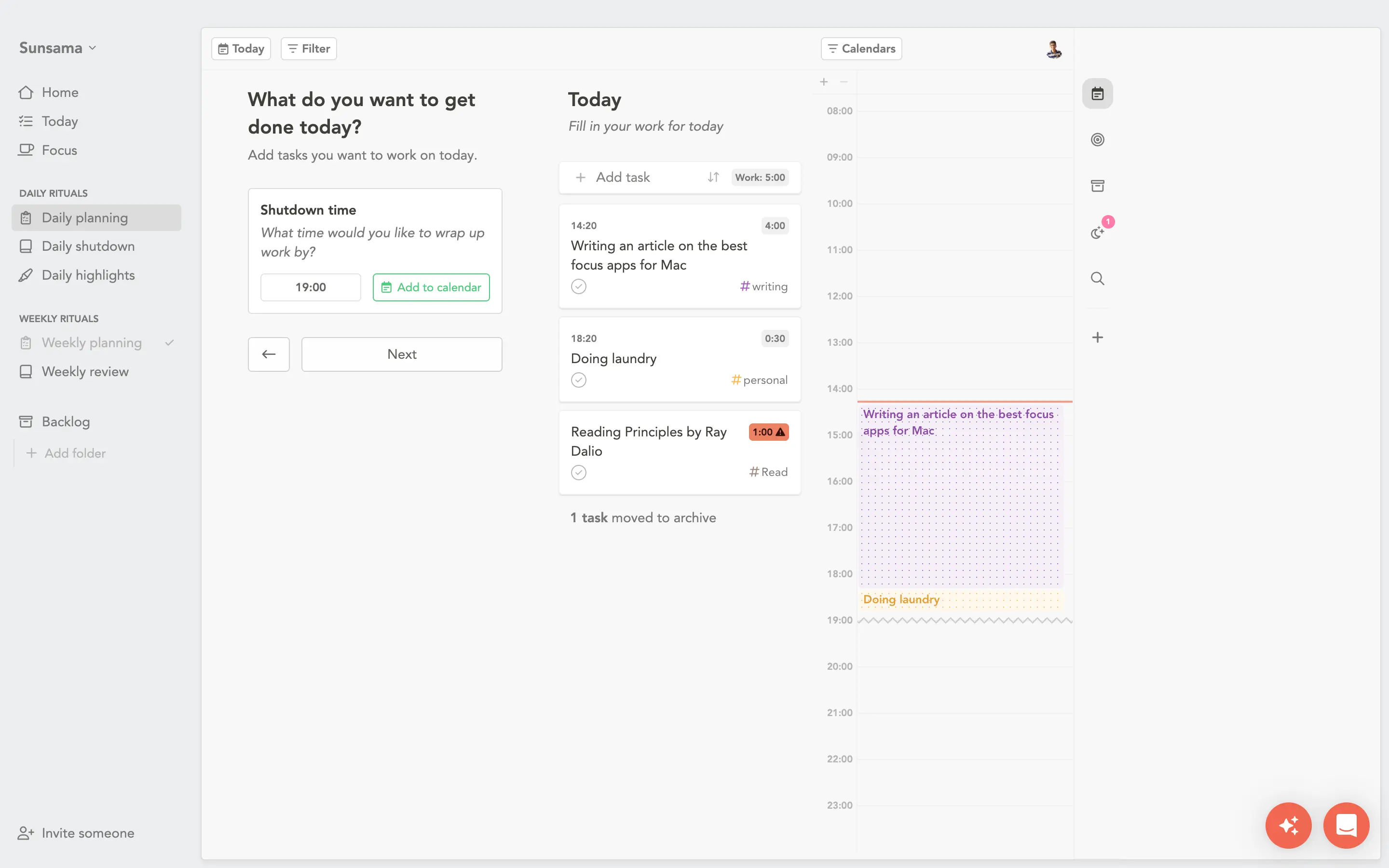
Task: Click the Today date button in toolbar
Action: tap(241, 49)
